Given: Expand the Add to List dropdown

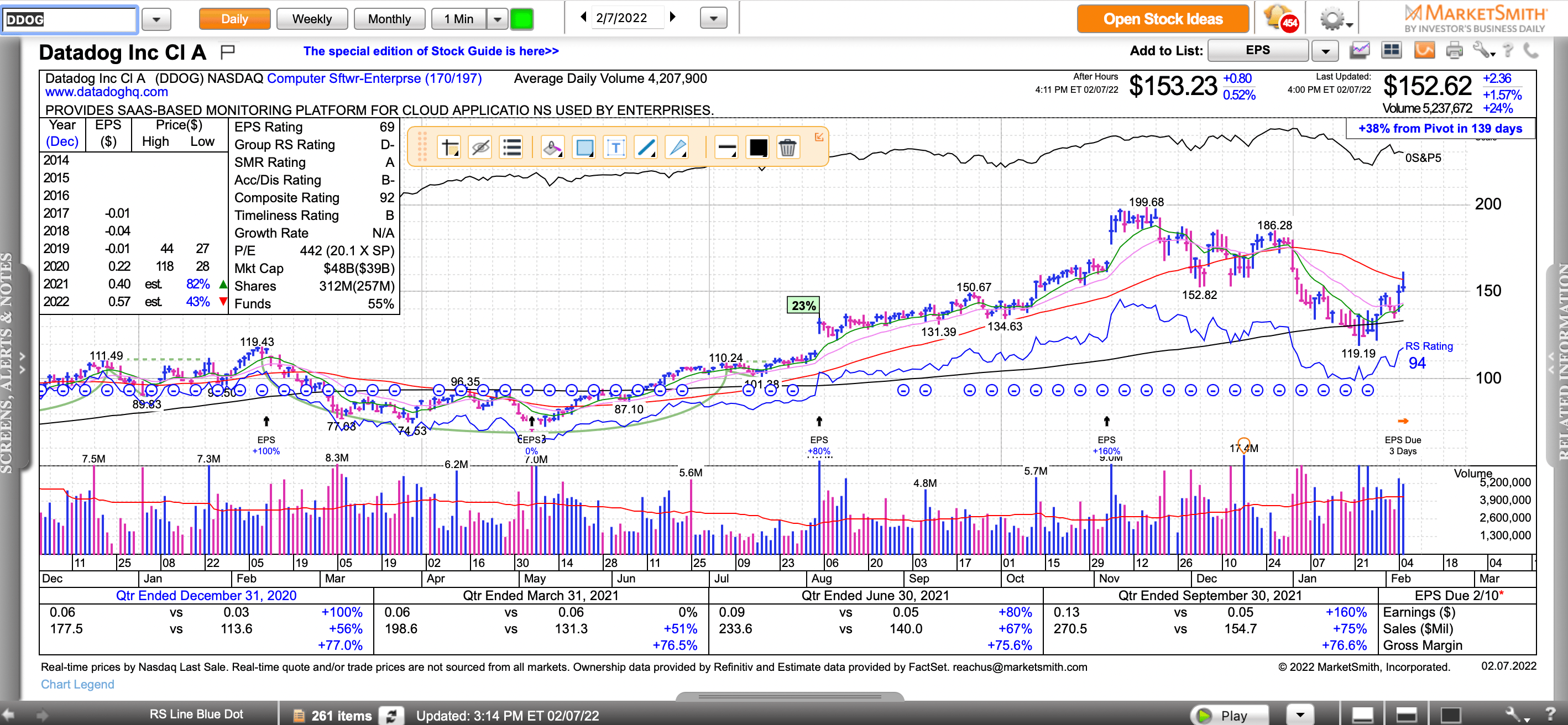Looking at the screenshot, I should (1325, 50).
